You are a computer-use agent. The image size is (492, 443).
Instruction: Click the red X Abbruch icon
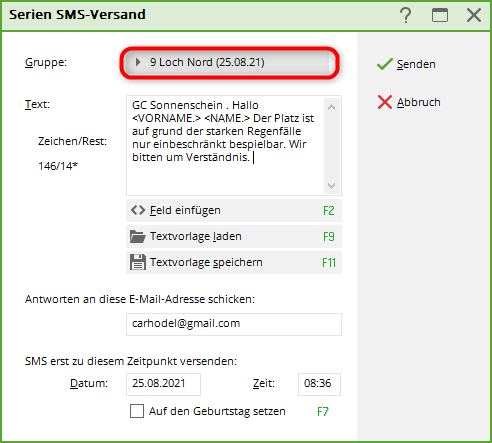[x=385, y=102]
